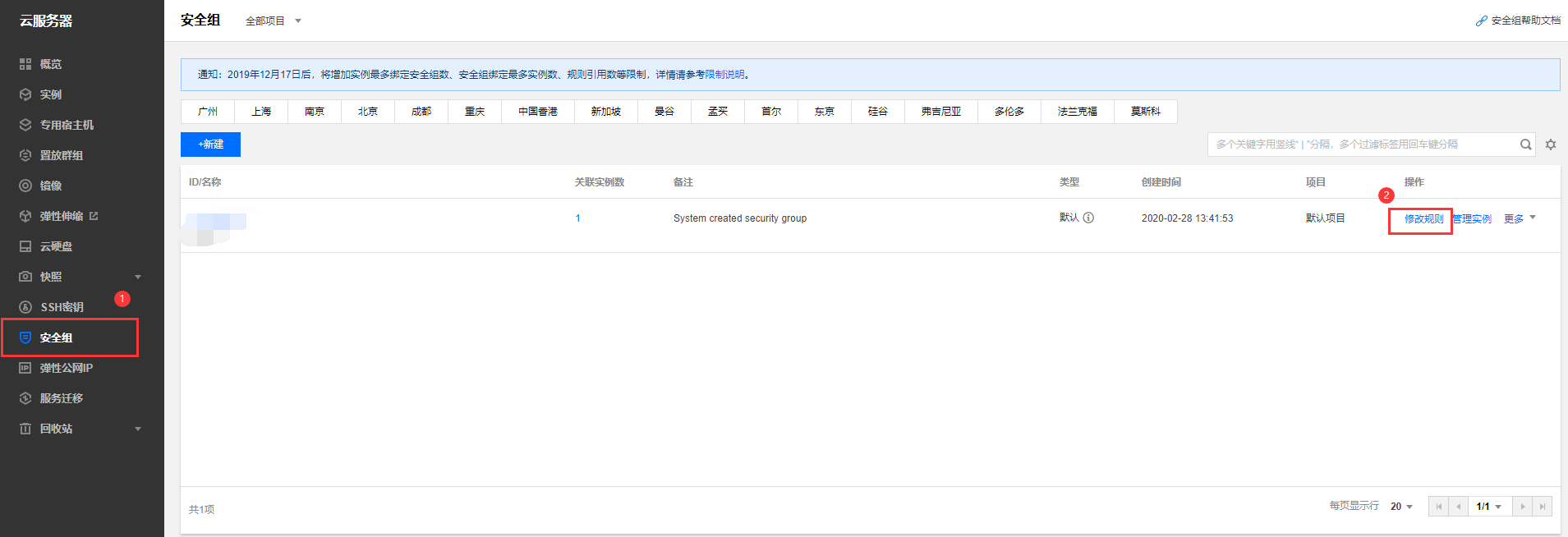Open 镜像 images page
The height and width of the screenshot is (537, 1568).
51,186
